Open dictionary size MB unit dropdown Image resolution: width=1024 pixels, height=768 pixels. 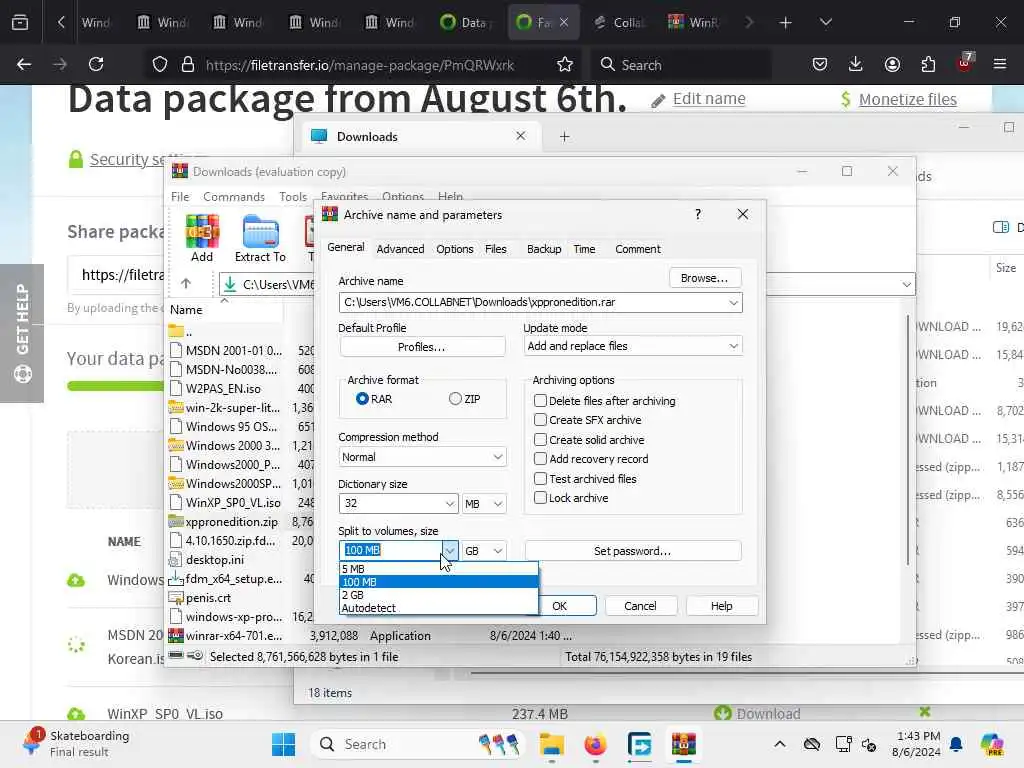click(484, 504)
